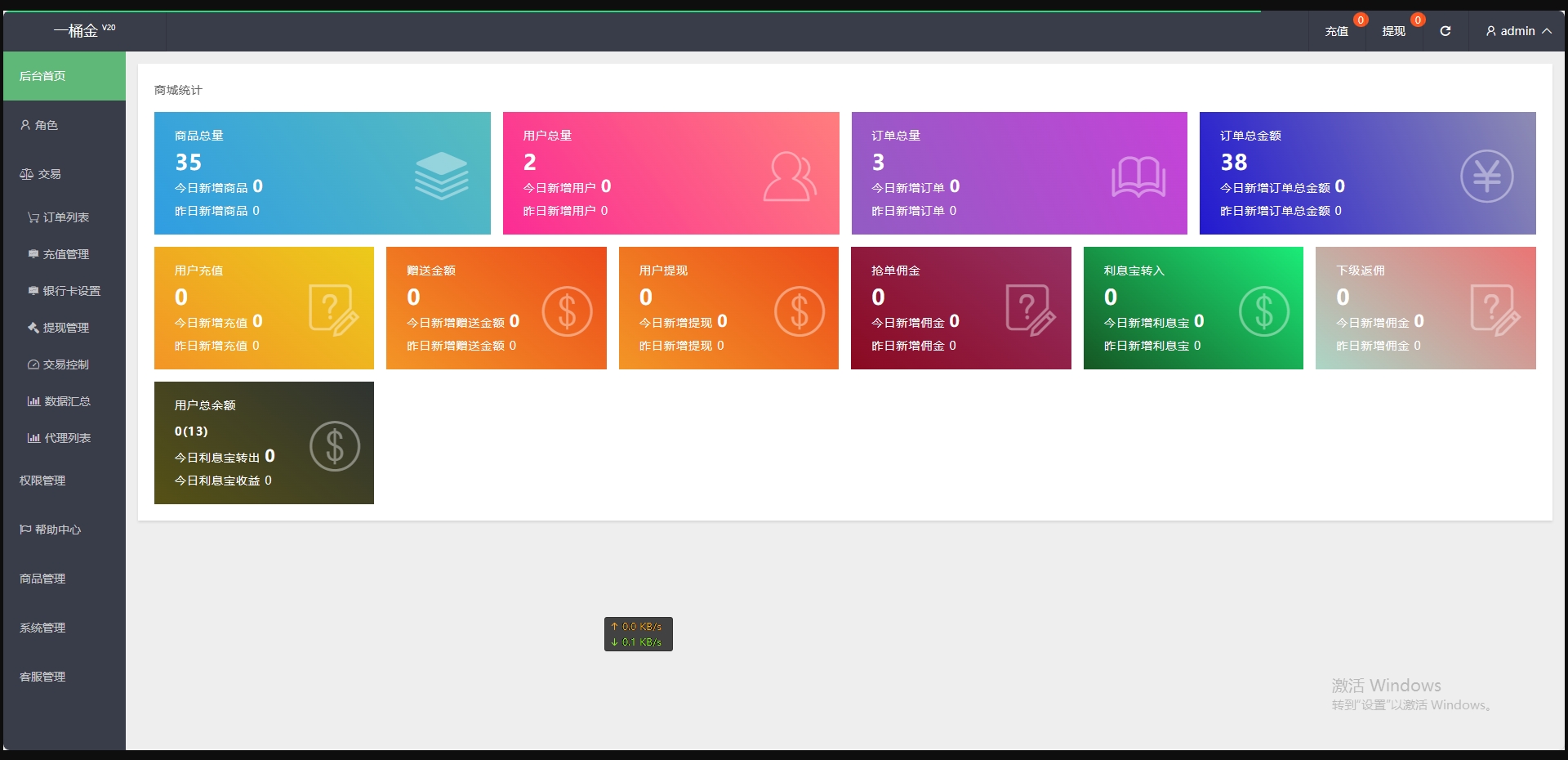Screen dimensions: 1568x760
Task: Open the admin user dropdown
Action: pos(1518,31)
